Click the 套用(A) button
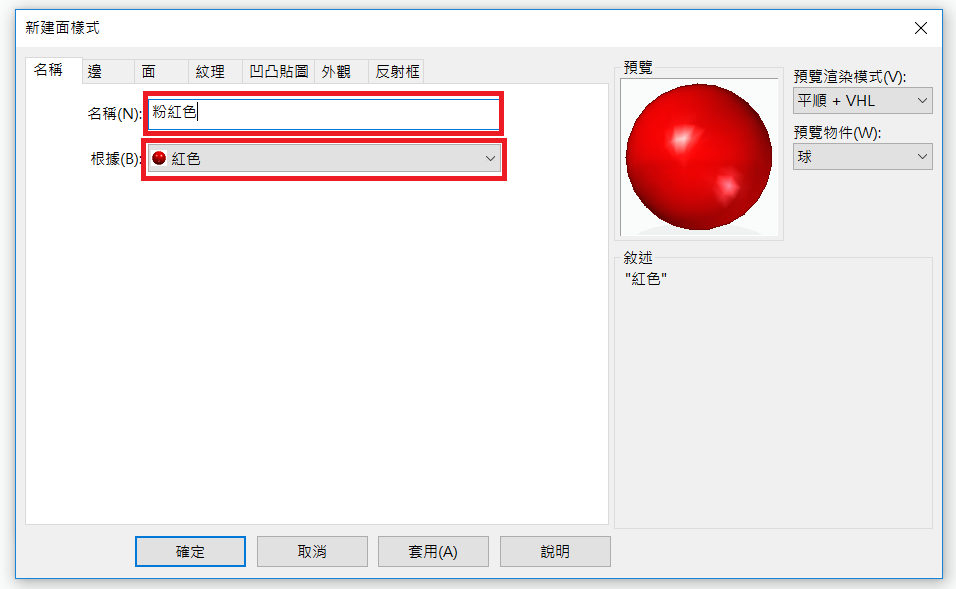The height and width of the screenshot is (589, 956). (x=433, y=551)
